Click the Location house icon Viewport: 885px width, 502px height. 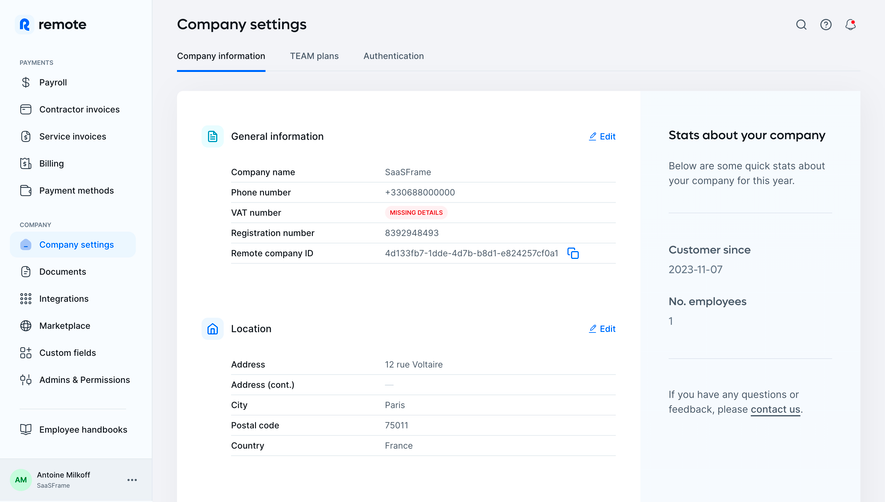[212, 329]
